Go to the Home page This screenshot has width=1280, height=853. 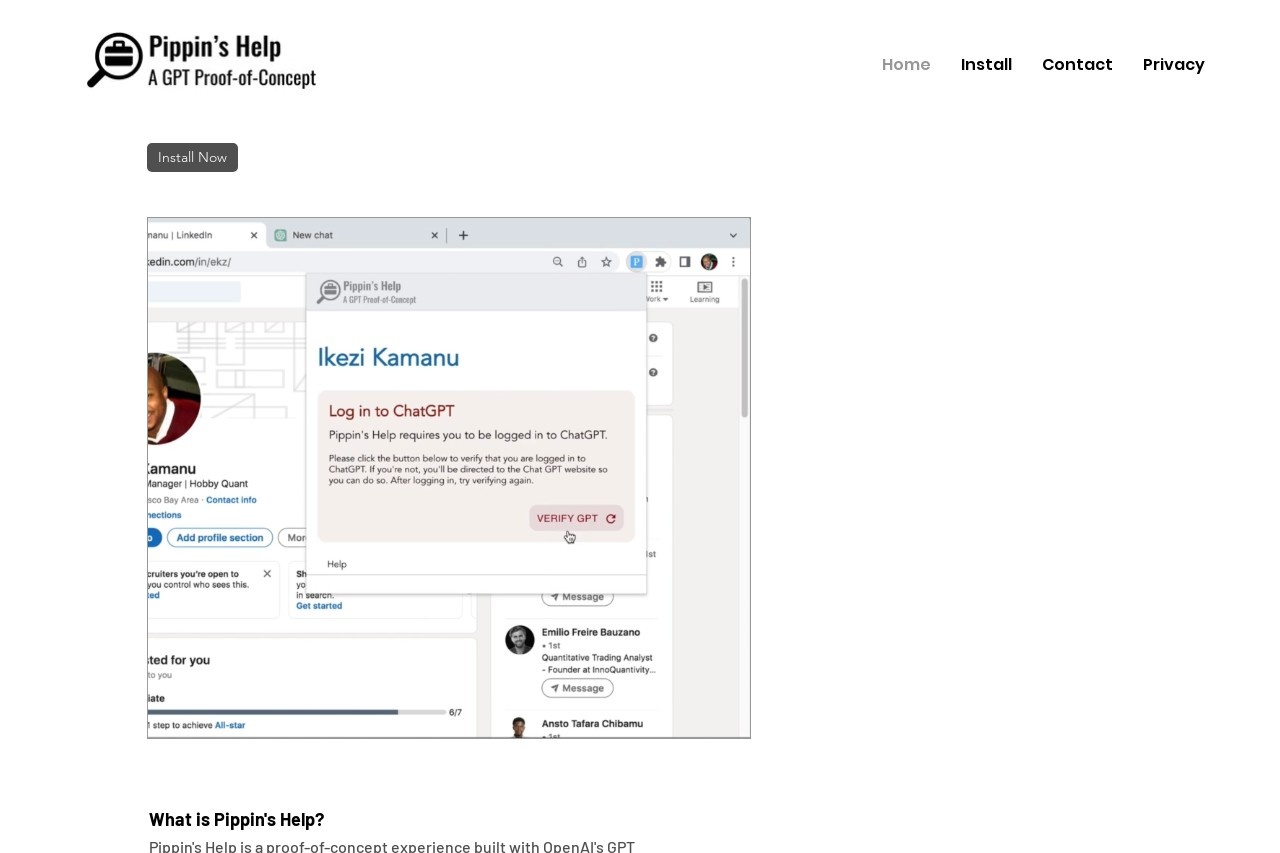pos(906,64)
